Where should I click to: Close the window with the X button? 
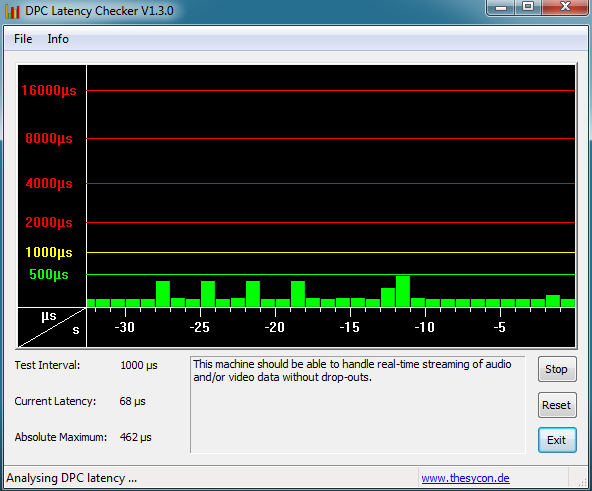[565, 7]
